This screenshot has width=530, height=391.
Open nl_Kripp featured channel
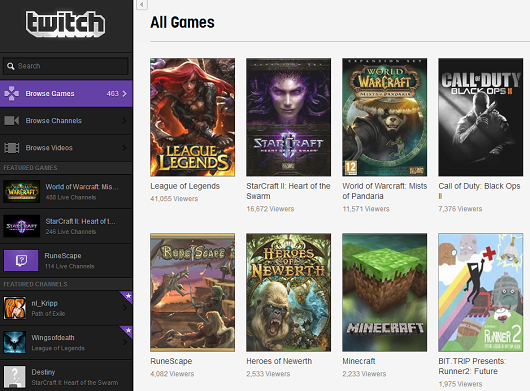66,308
